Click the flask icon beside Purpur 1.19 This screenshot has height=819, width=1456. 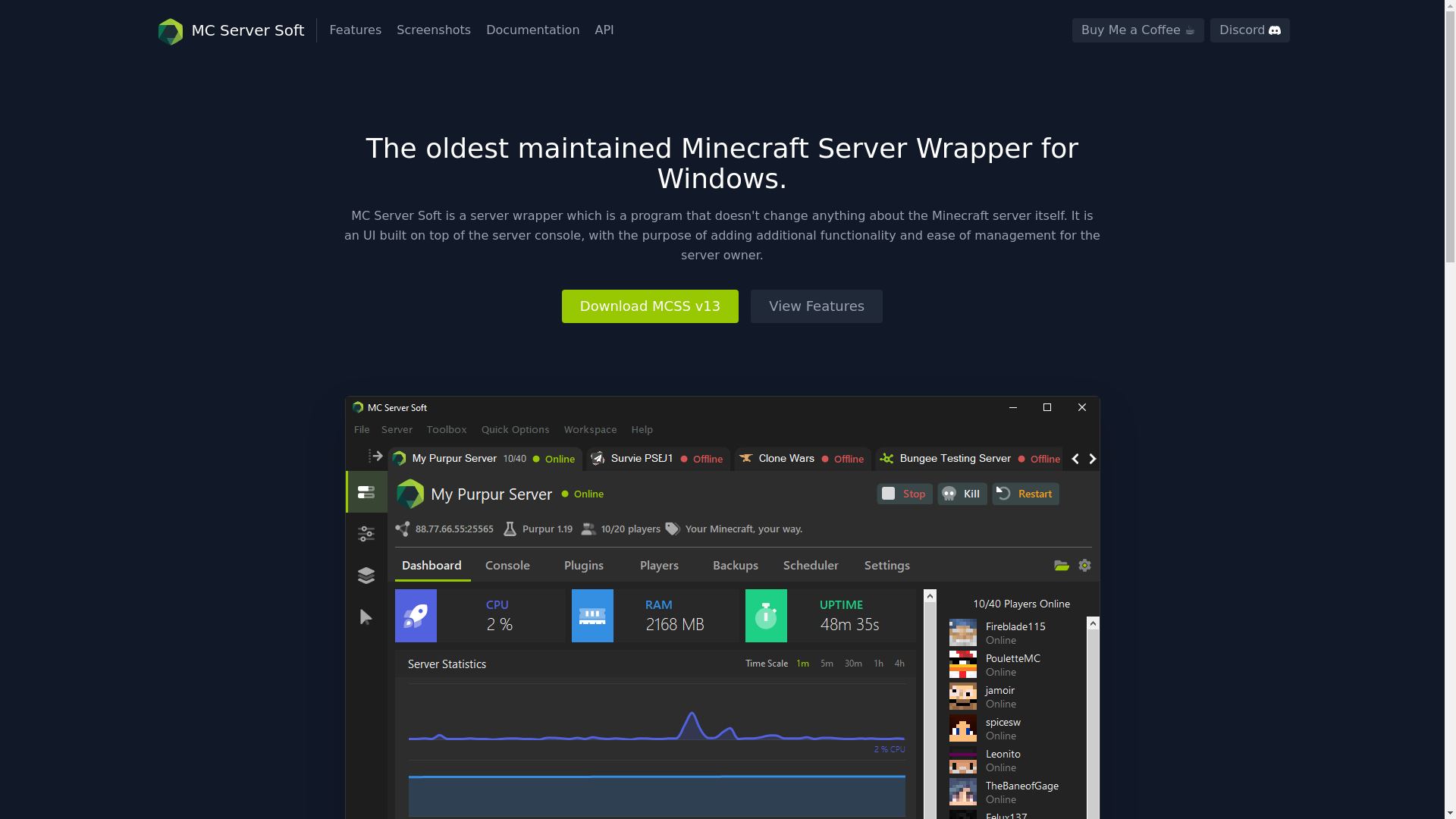point(510,529)
